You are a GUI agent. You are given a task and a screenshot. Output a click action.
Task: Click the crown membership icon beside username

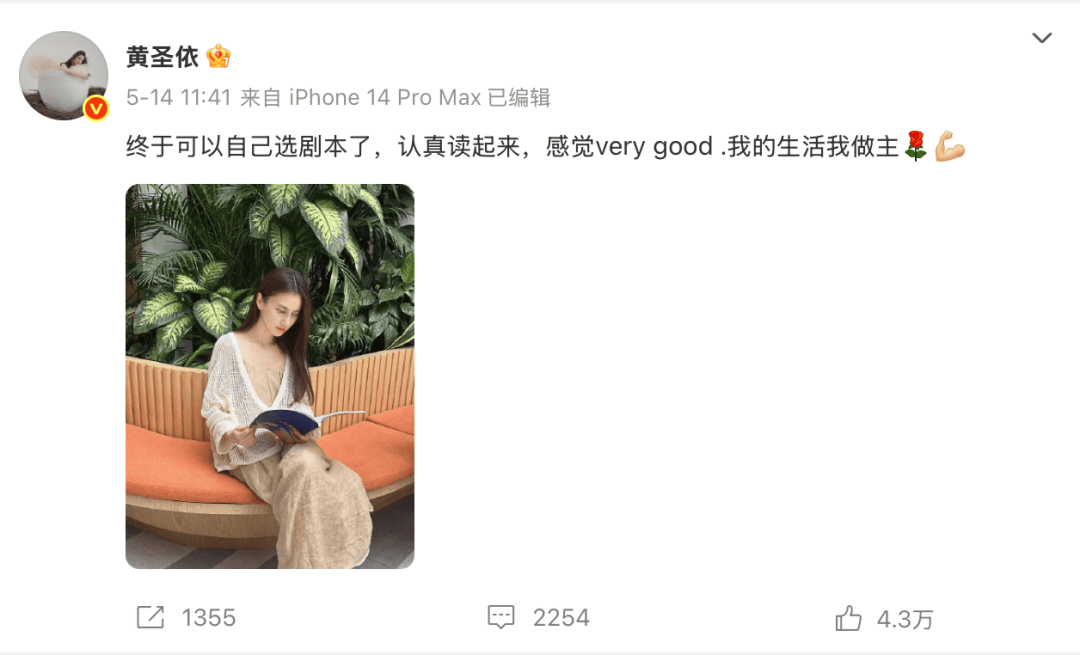coord(218,56)
